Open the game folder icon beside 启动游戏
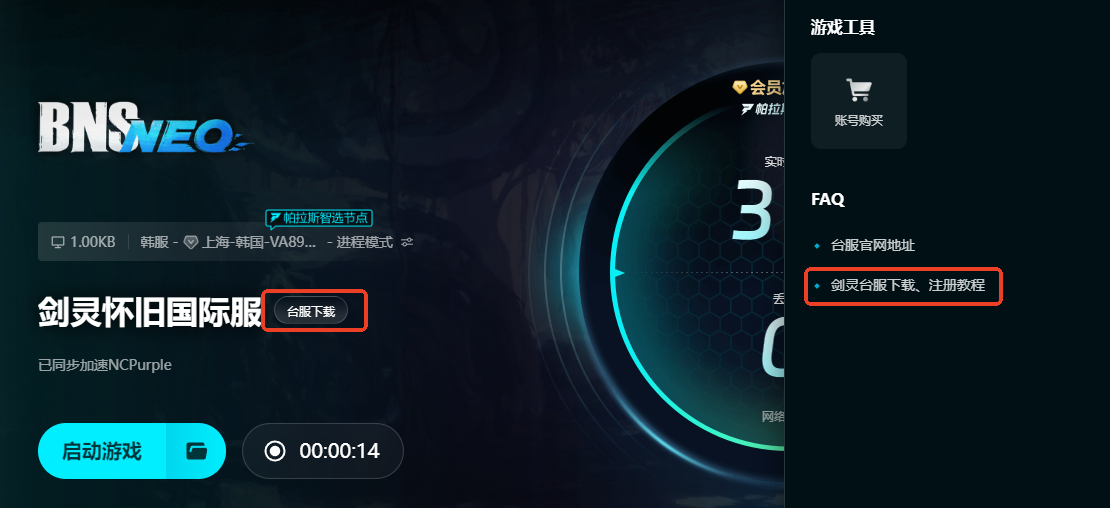The width and height of the screenshot is (1110, 508). 196,451
